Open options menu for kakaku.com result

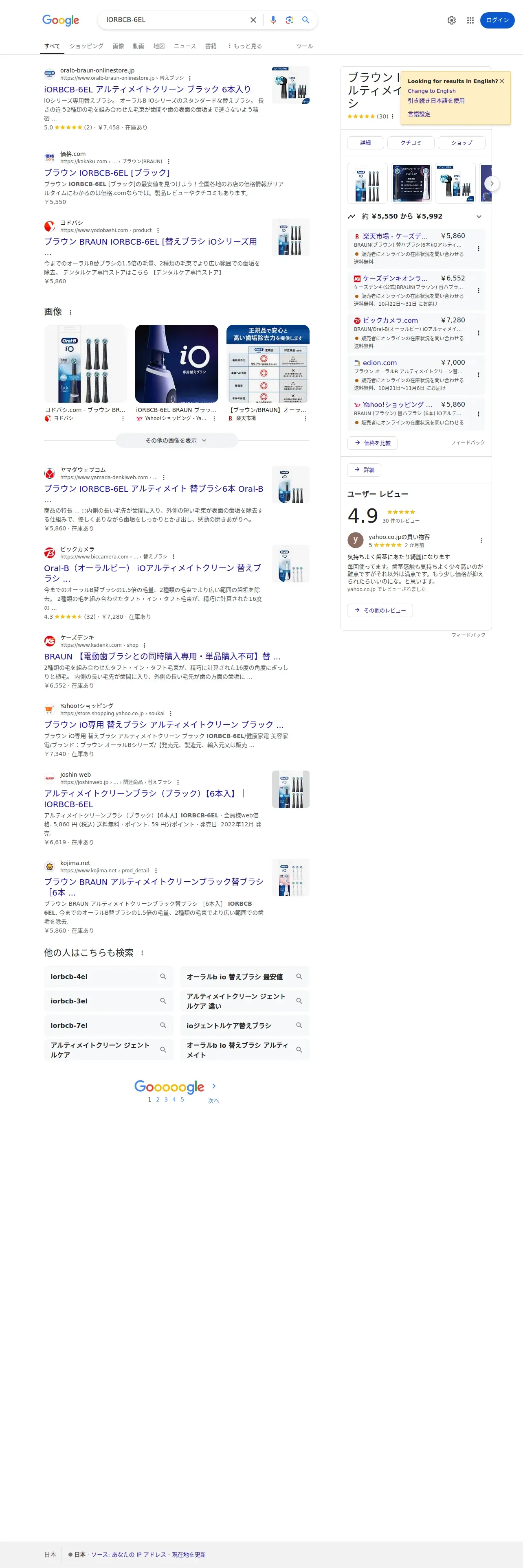click(x=169, y=162)
